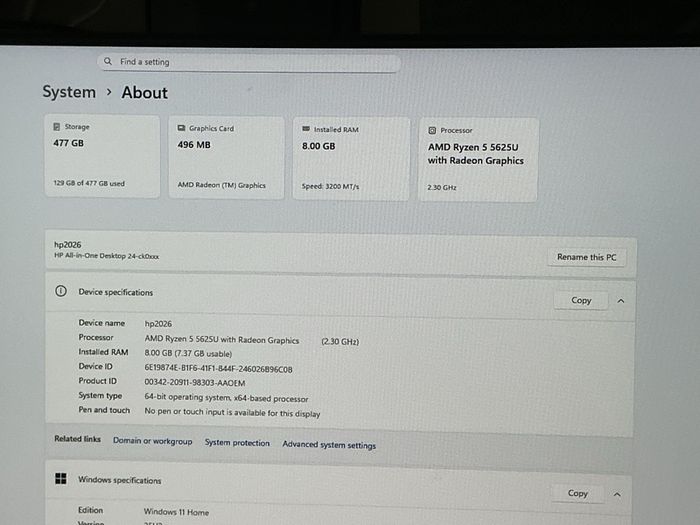Click the search magnifier icon
This screenshot has height=525, width=700.
(108, 61)
